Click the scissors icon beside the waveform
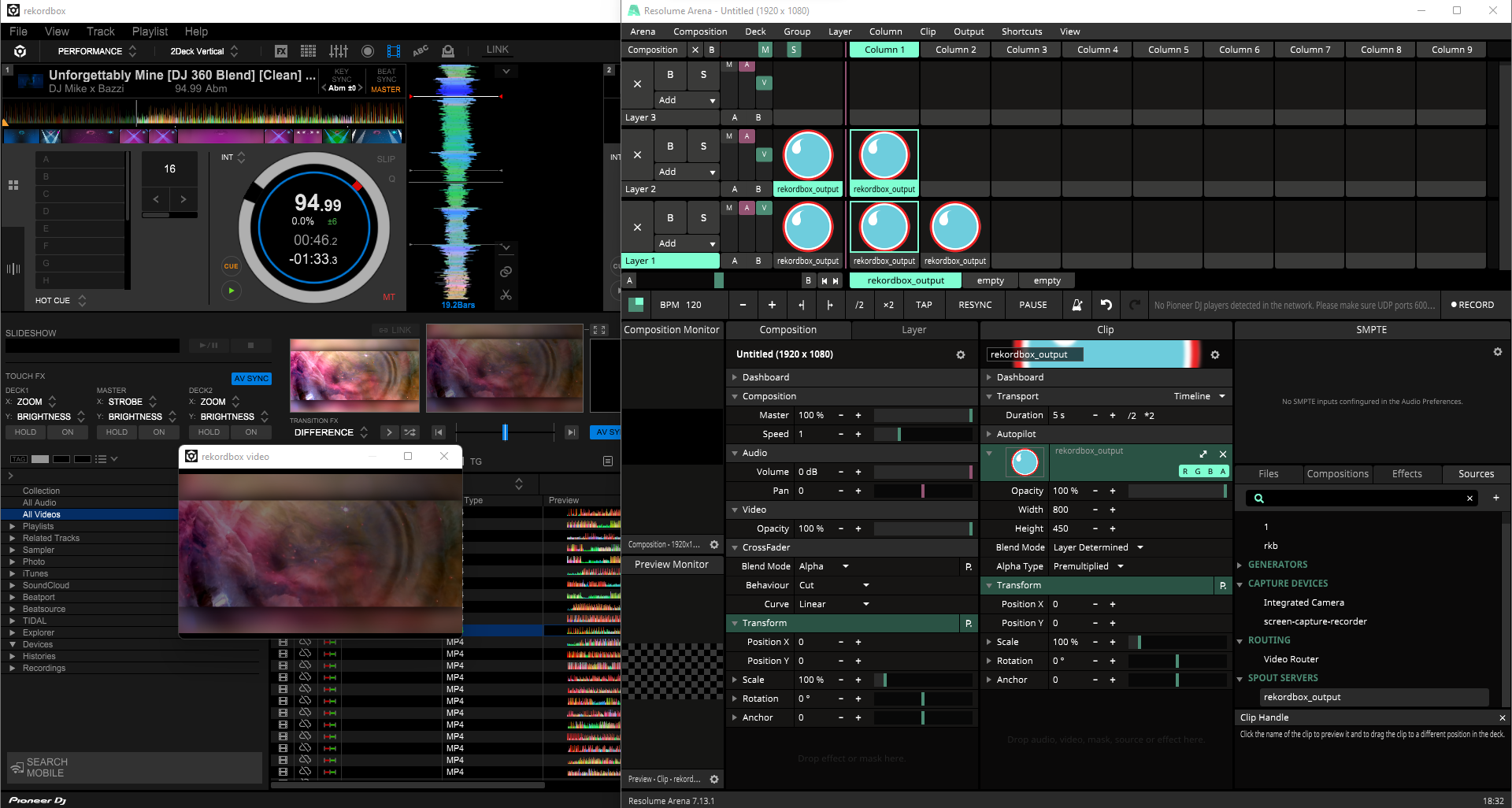The height and width of the screenshot is (808, 1512). tap(506, 295)
